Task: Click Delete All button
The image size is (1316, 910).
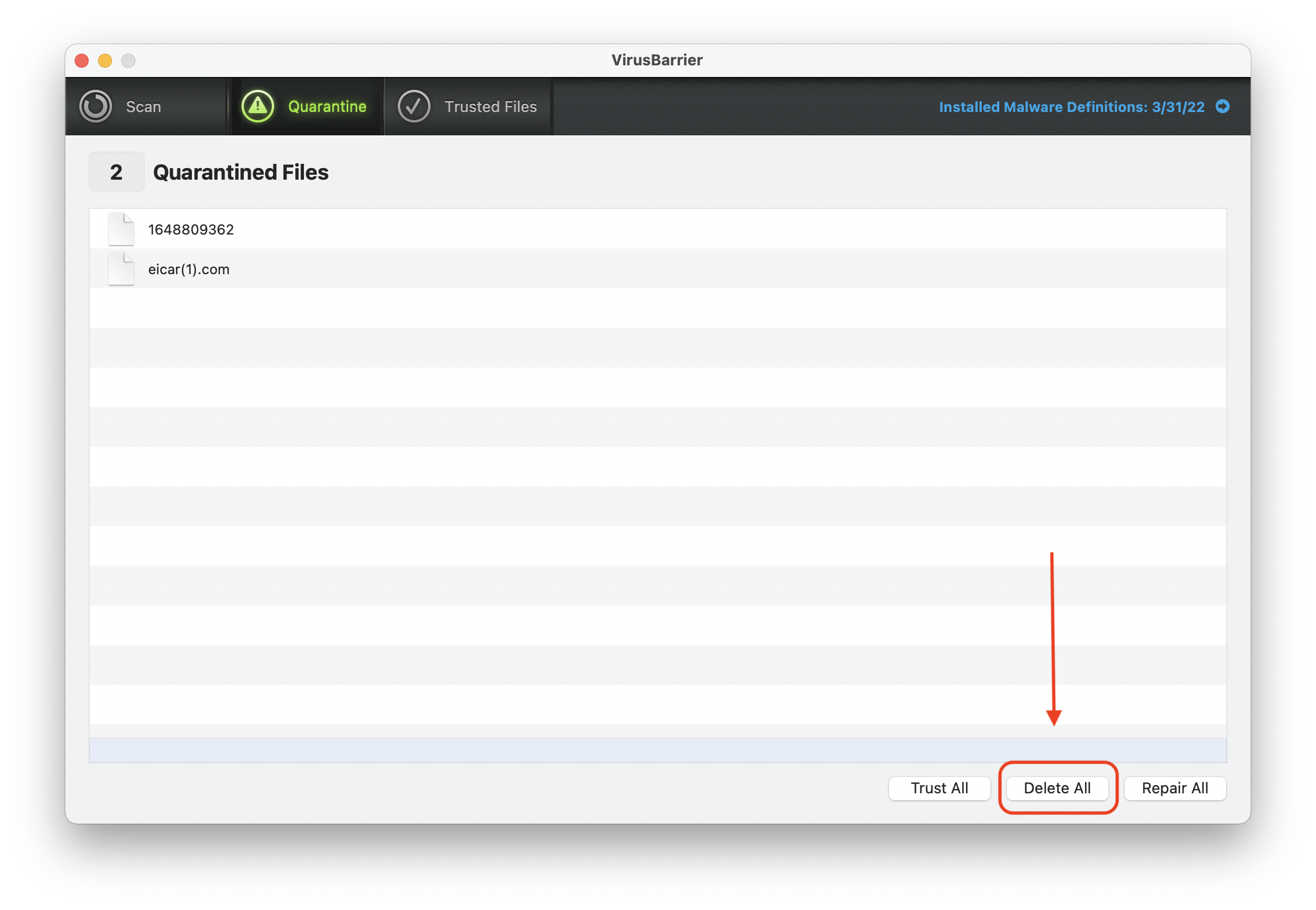Action: 1057,788
